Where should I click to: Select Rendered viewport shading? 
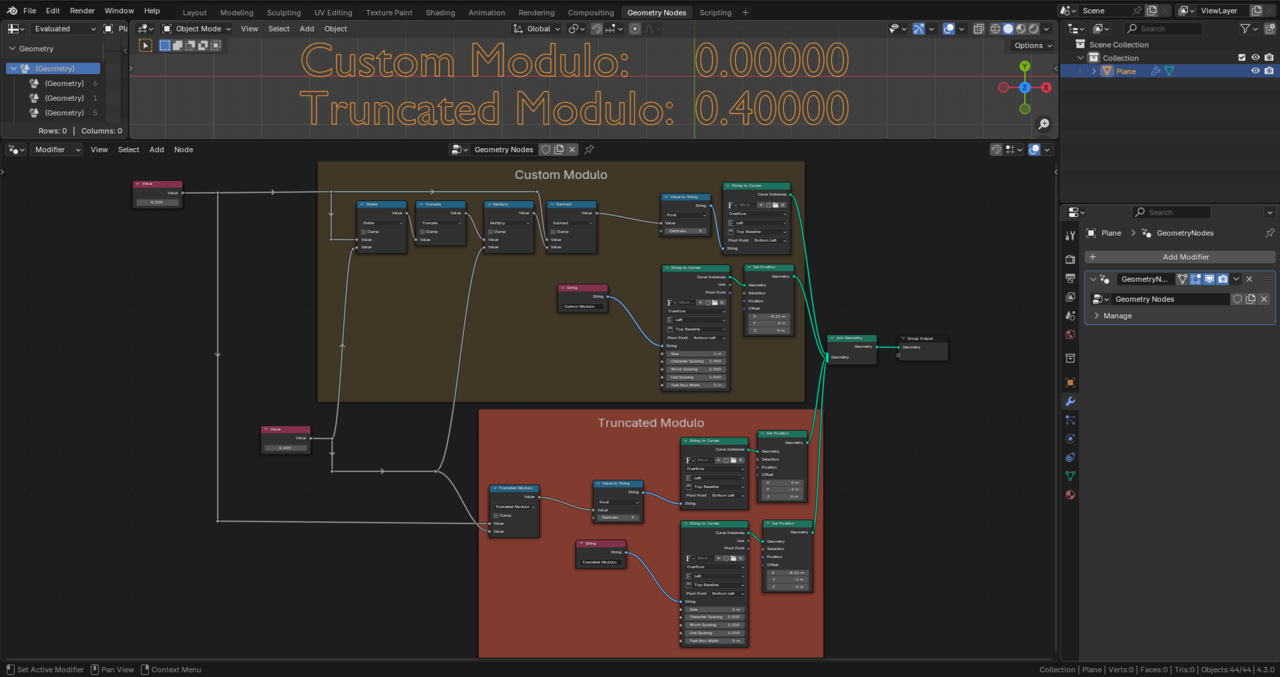1035,29
